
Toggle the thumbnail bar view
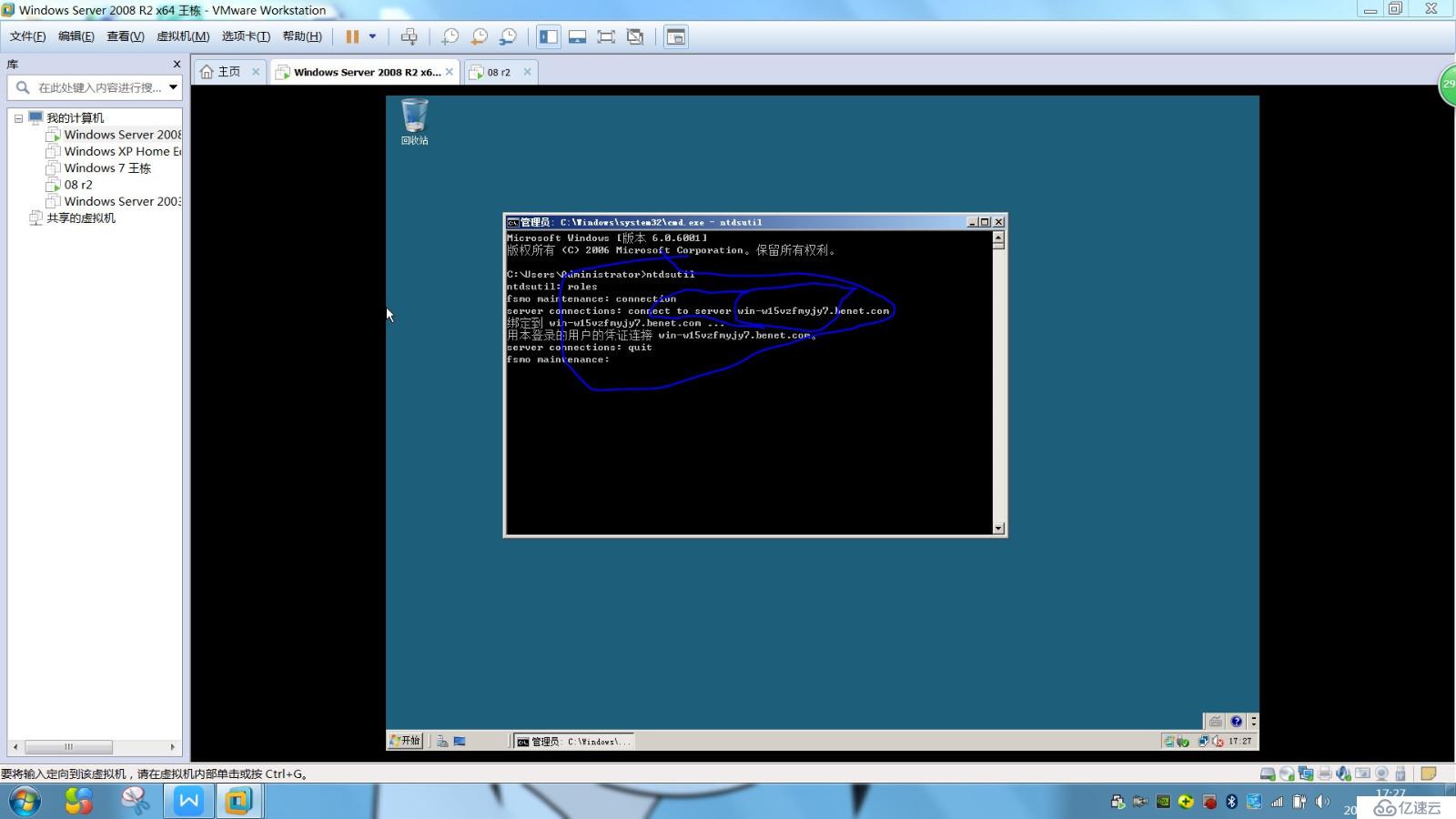click(x=577, y=36)
